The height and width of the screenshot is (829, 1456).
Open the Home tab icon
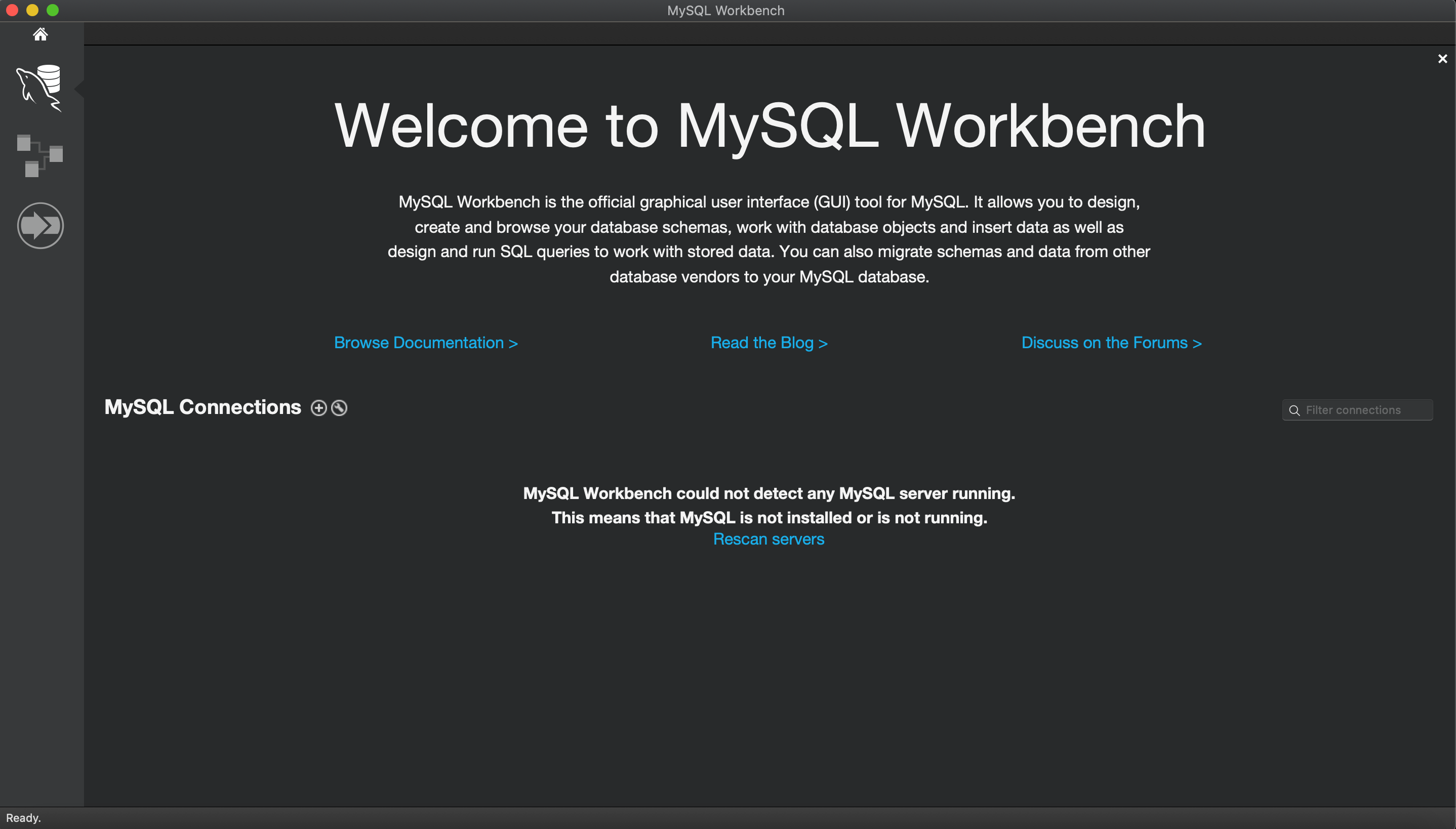coord(40,35)
